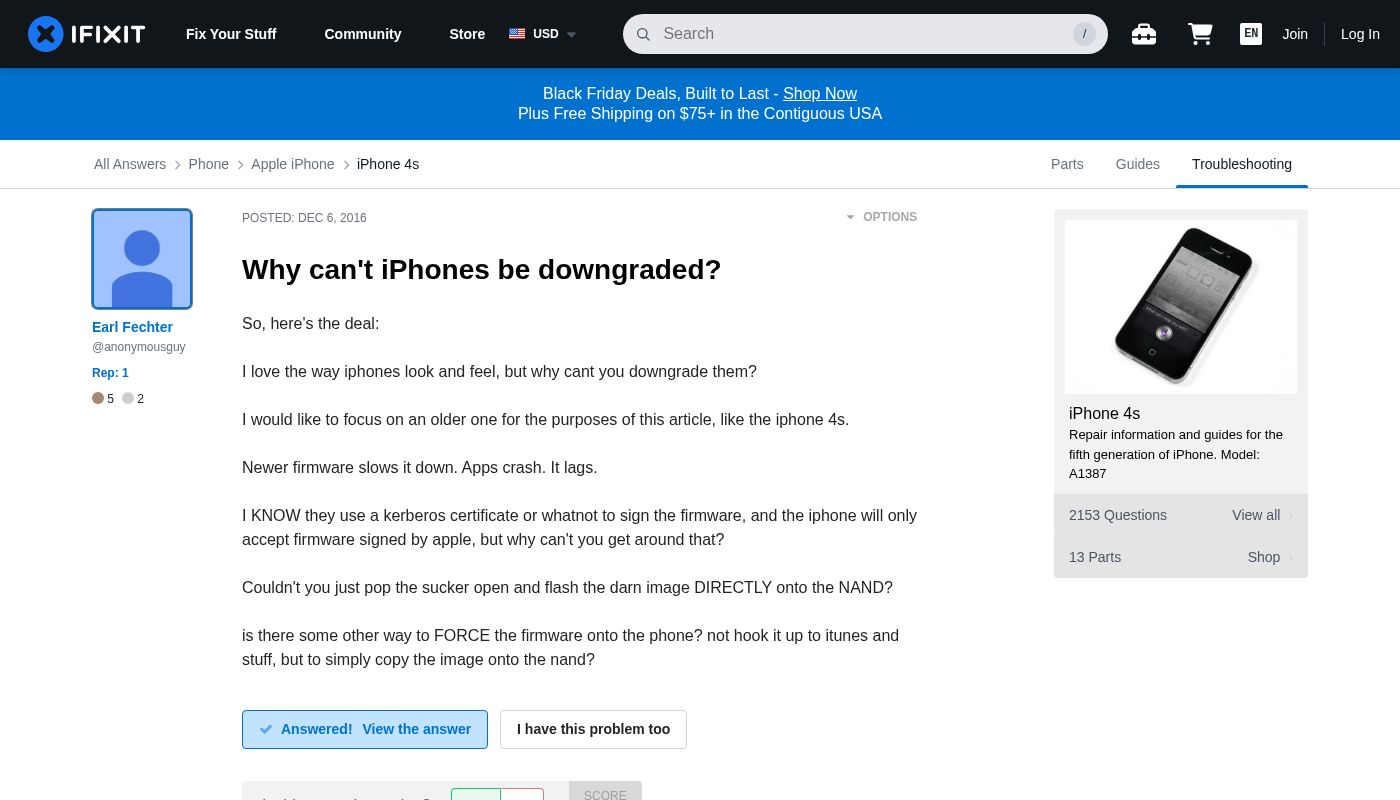Click the Apple iPhone breadcrumb
This screenshot has height=800, width=1400.
click(x=292, y=164)
